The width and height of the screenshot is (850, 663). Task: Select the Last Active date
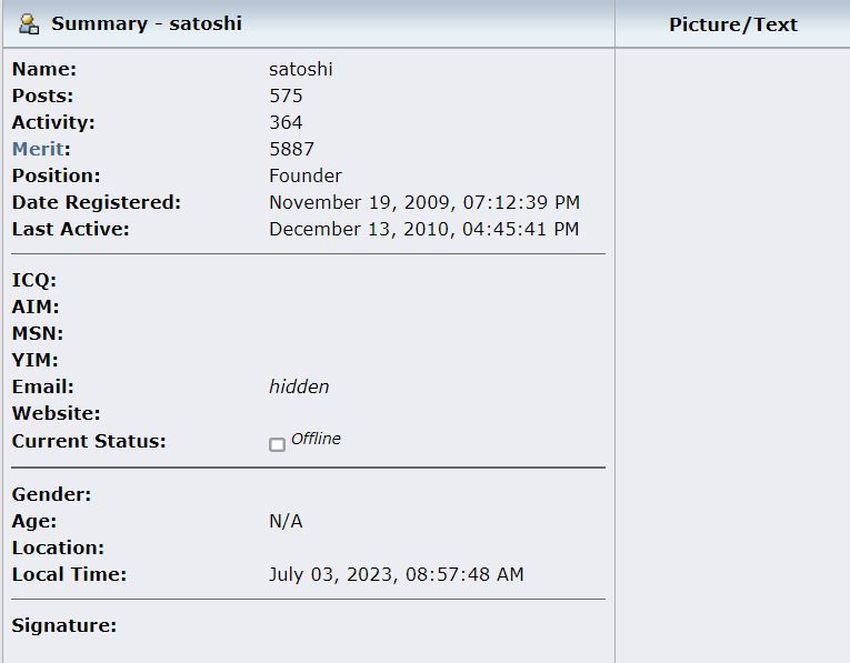pyautogui.click(x=425, y=228)
